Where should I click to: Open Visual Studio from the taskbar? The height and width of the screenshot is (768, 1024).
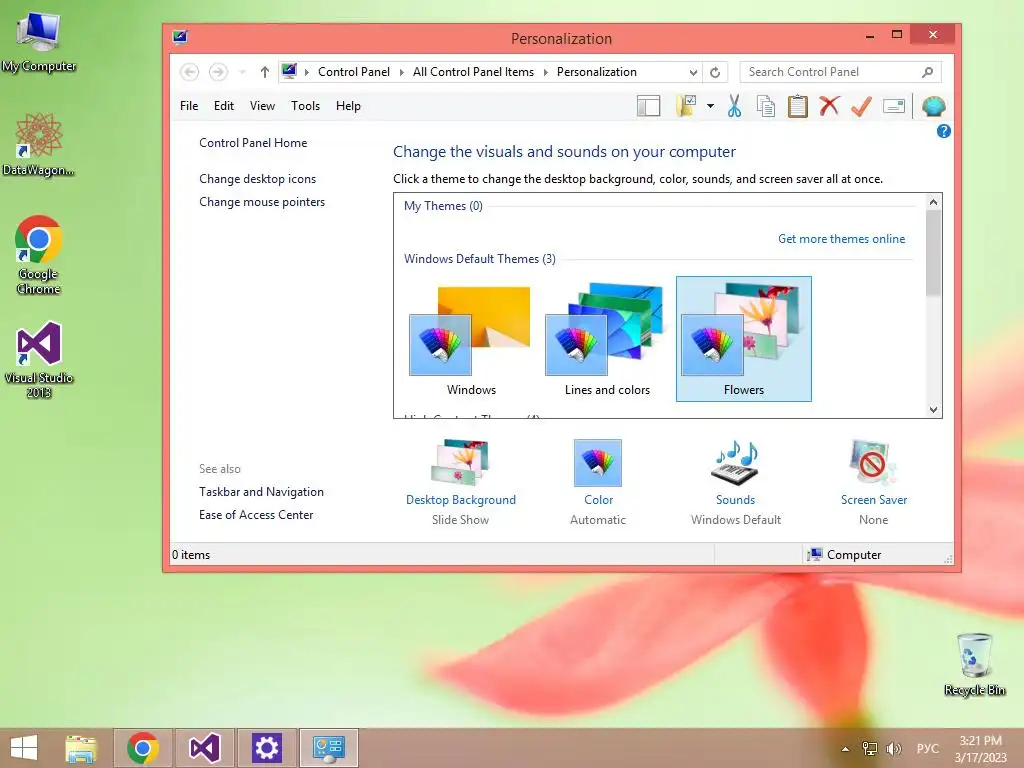point(204,748)
